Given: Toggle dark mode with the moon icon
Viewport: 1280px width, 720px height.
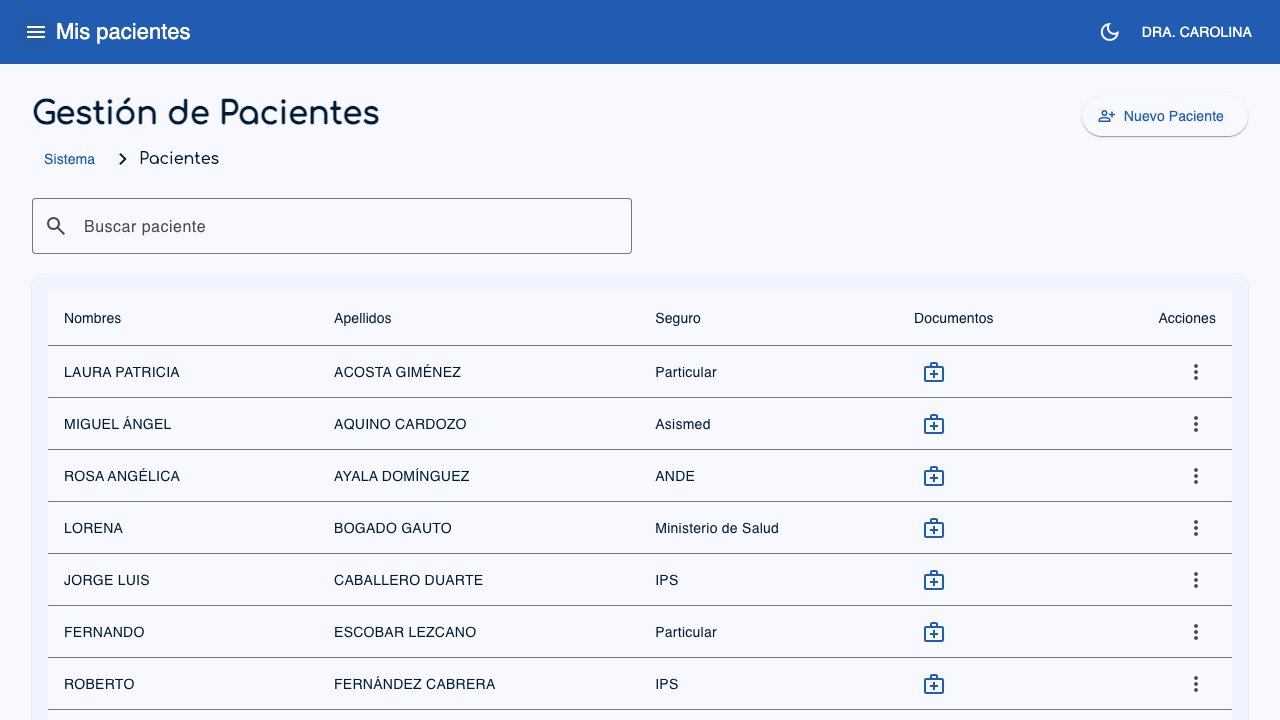Looking at the screenshot, I should pyautogui.click(x=1109, y=32).
